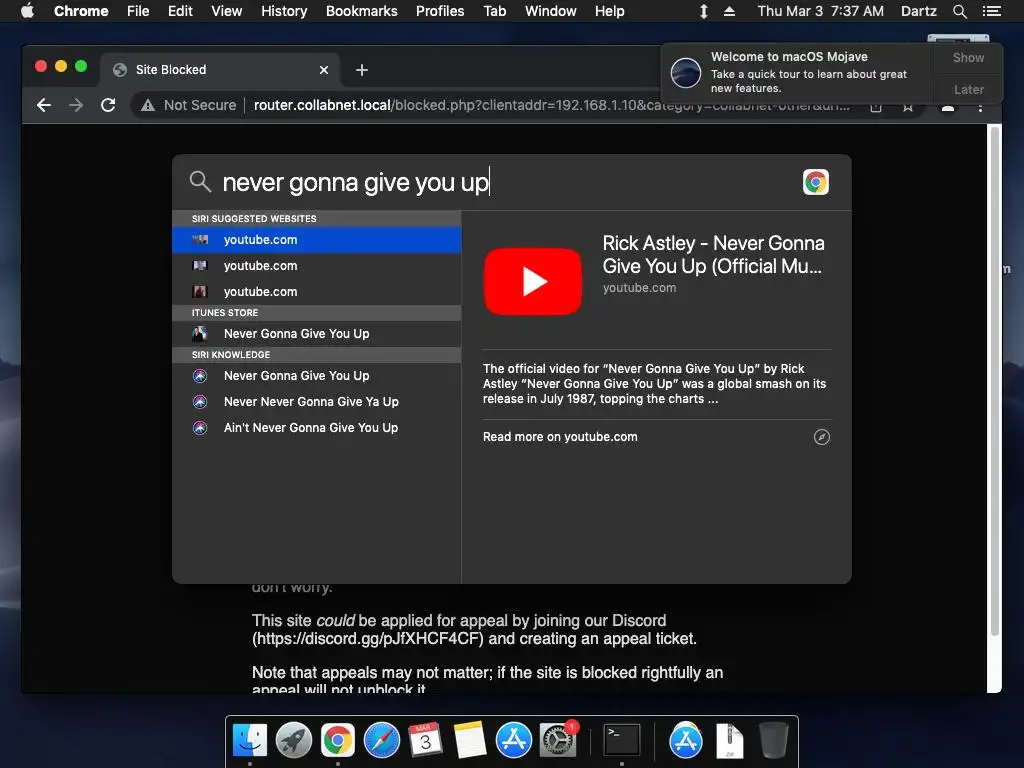1024x768 pixels.
Task: Click Read more on youtube.com
Action: pyautogui.click(x=560, y=437)
